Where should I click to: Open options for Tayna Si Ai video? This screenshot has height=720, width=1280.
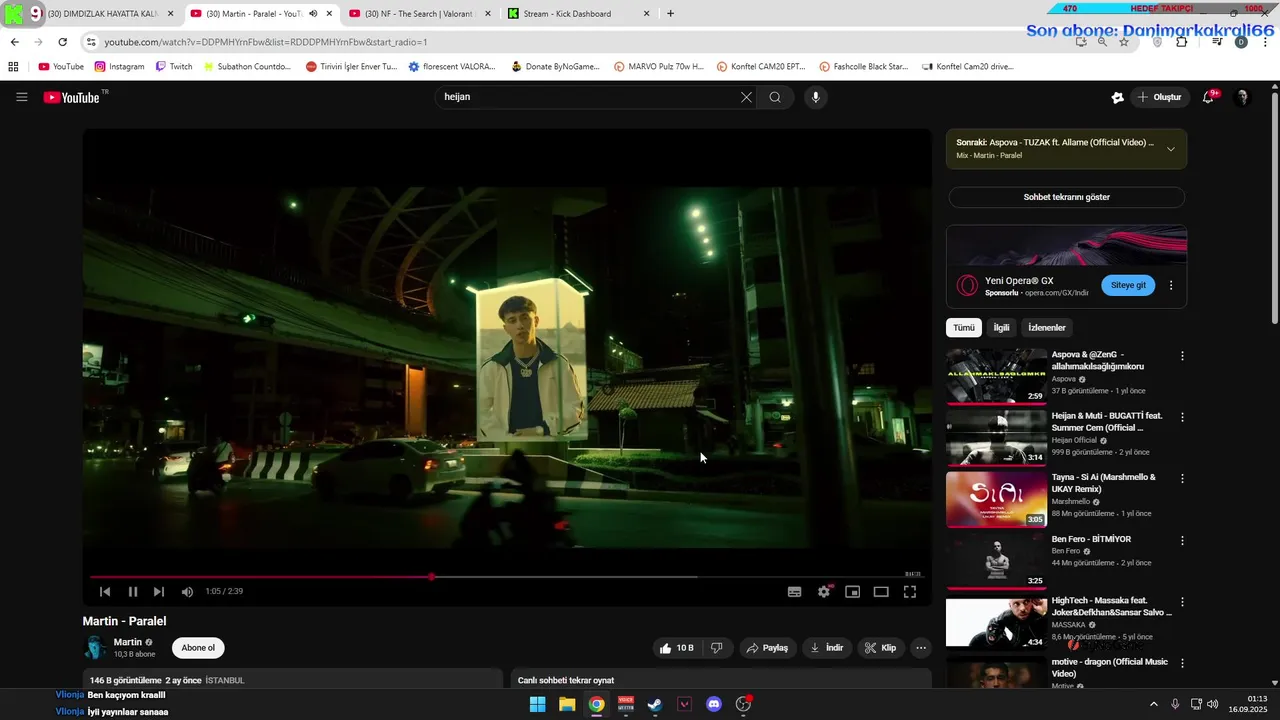[1182, 479]
